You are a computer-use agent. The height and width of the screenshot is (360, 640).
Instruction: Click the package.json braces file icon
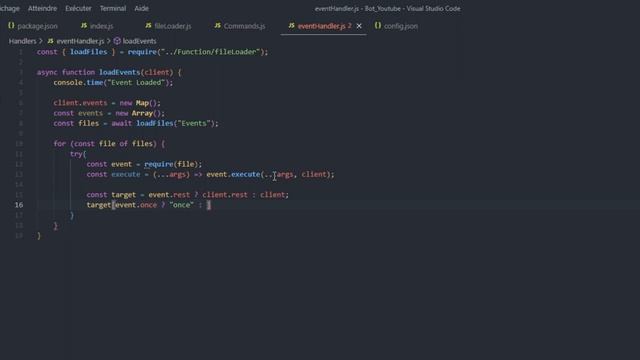pos(11,26)
